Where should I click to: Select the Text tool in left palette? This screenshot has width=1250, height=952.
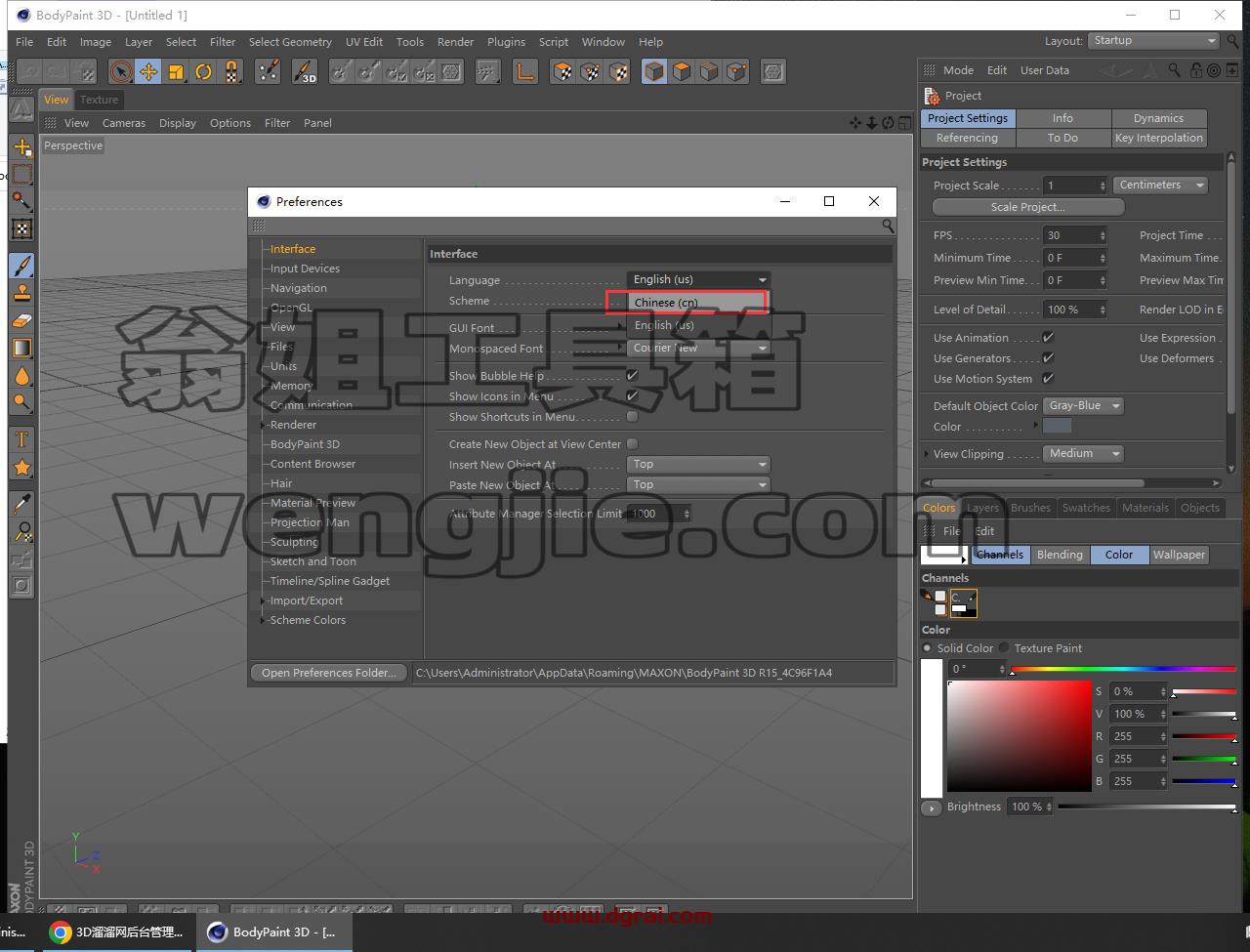(x=21, y=440)
